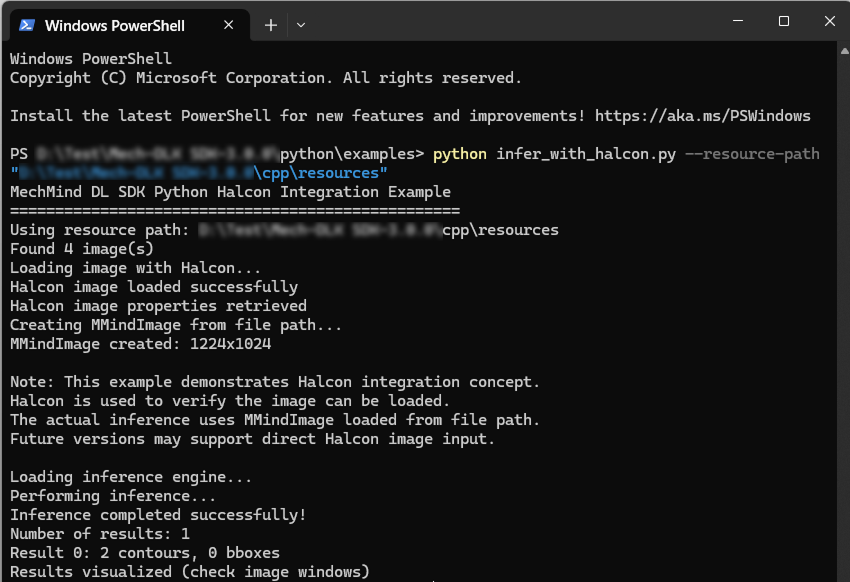The width and height of the screenshot is (850, 582).
Task: Click 'Result 0: 2 contours, 0 bboxes' line
Action: point(145,553)
